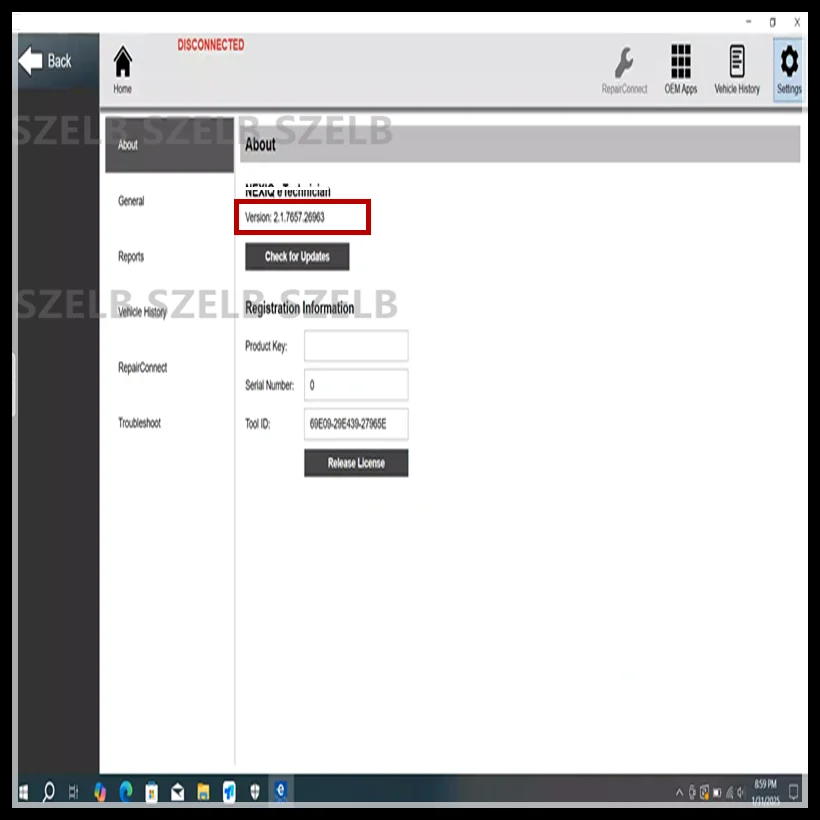Focus the Serial Number input field
The height and width of the screenshot is (820, 820).
(x=356, y=385)
